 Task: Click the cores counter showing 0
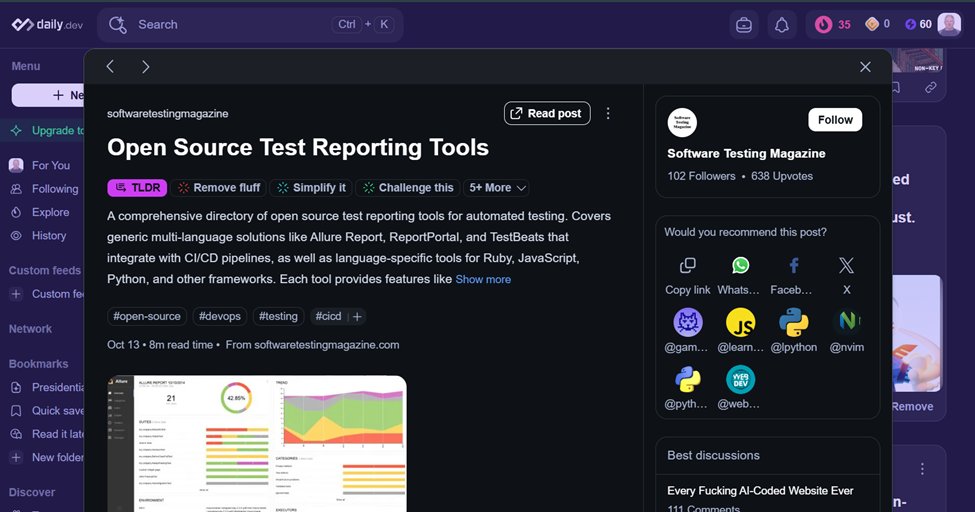(x=877, y=24)
